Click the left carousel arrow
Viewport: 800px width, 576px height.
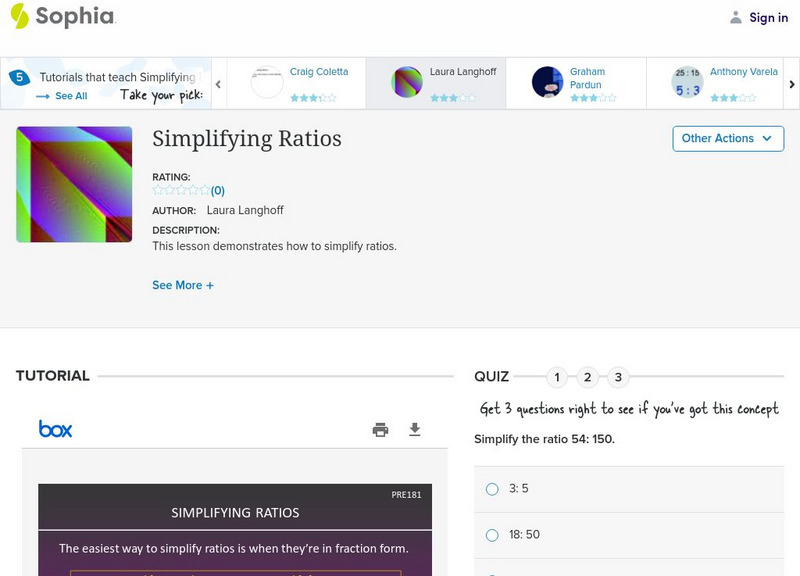(219, 84)
